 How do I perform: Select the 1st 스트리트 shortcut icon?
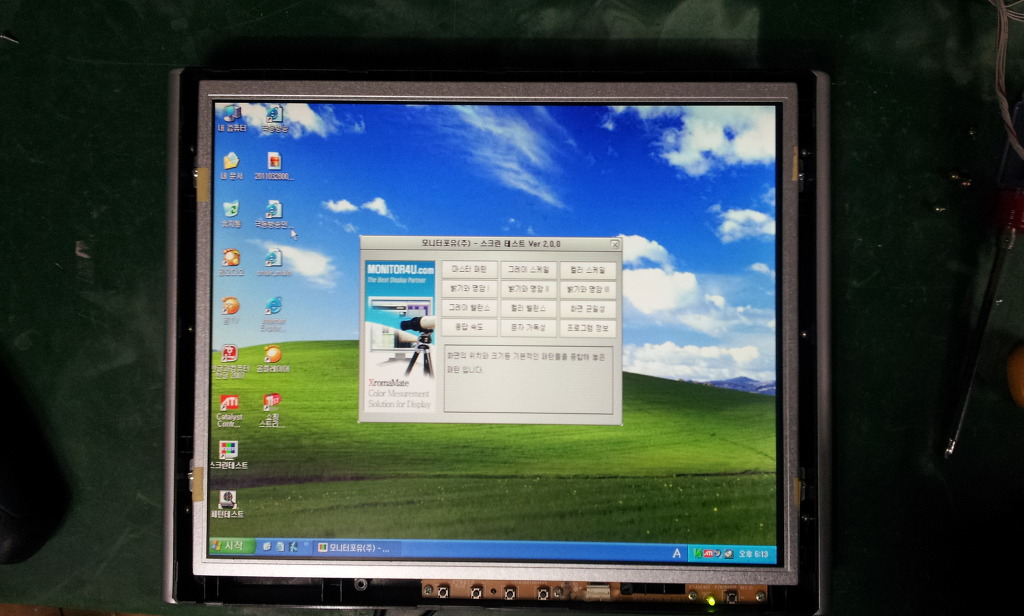click(x=272, y=410)
